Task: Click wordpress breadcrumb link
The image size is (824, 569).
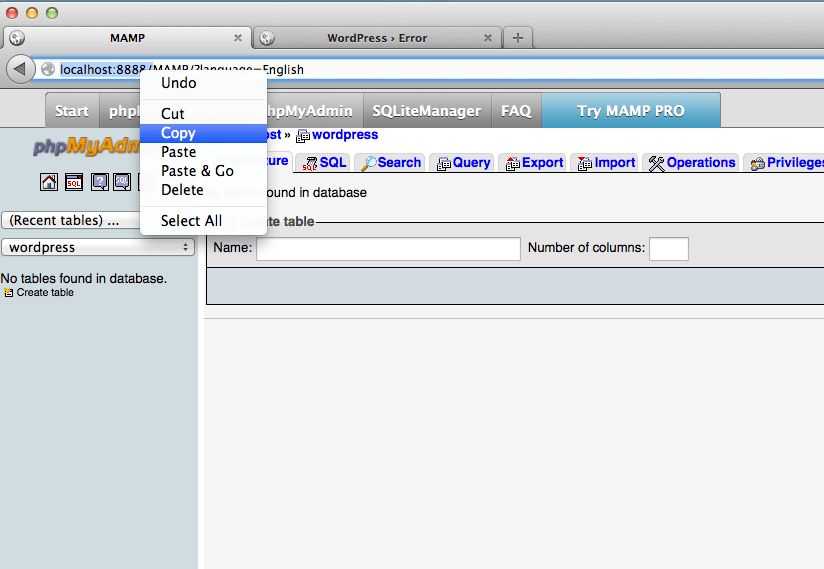Action: click(345, 135)
